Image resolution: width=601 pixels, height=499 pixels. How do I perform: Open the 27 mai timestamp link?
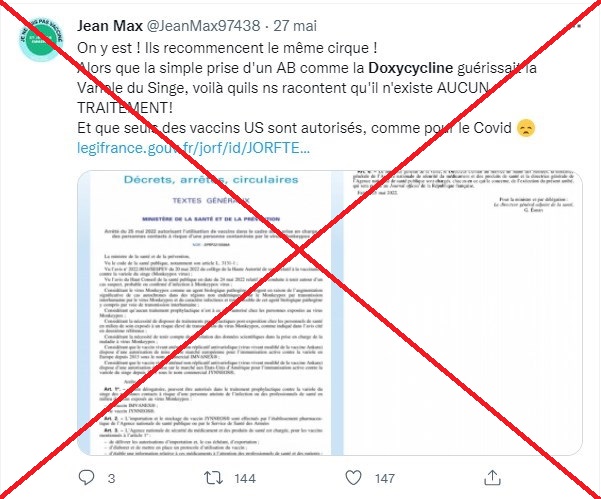click(x=295, y=26)
